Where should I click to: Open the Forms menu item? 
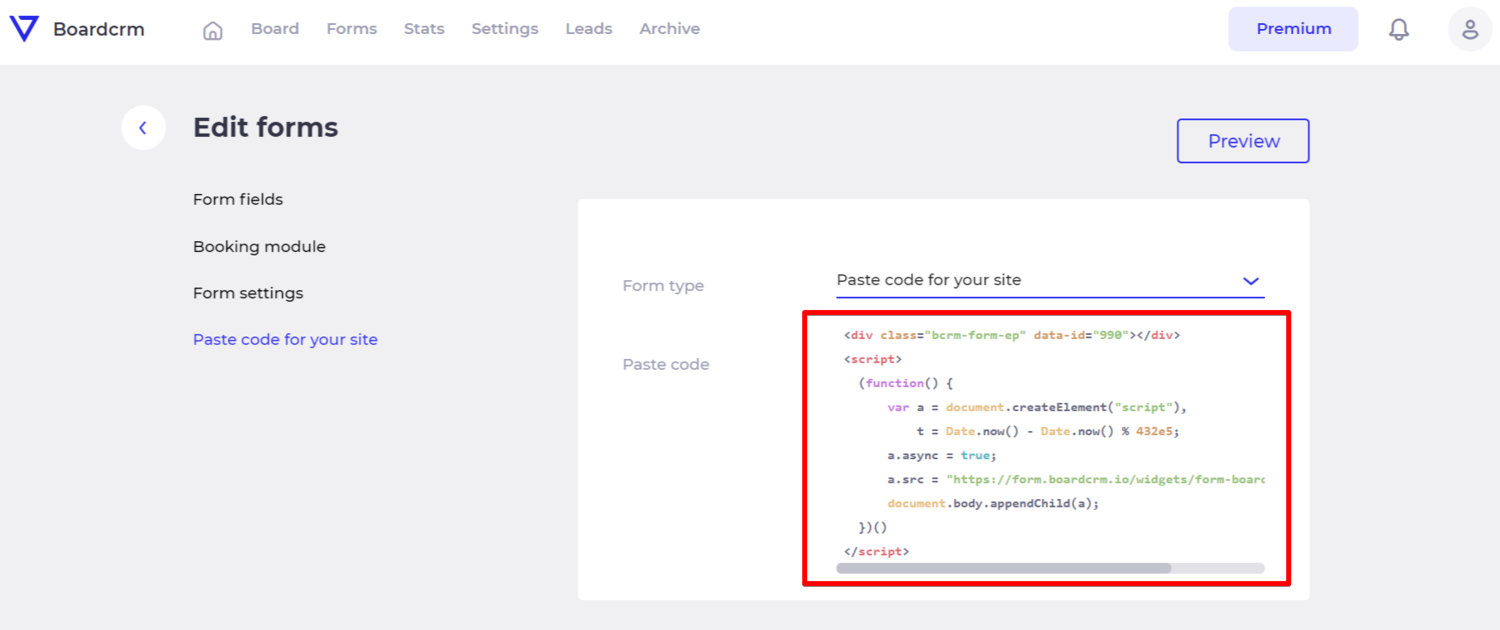(x=352, y=29)
